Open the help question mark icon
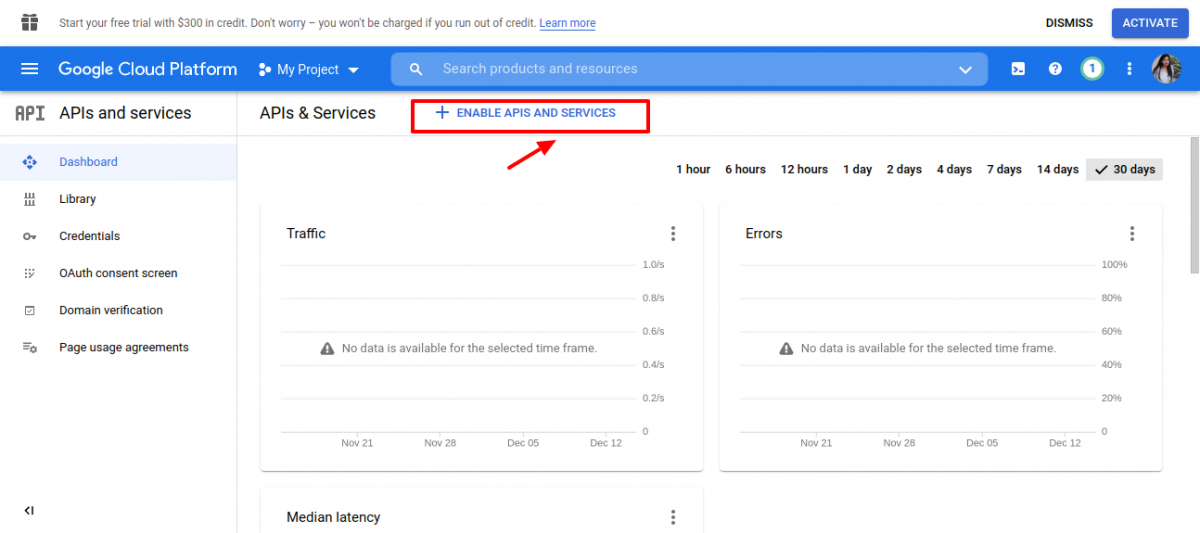 coord(1055,69)
